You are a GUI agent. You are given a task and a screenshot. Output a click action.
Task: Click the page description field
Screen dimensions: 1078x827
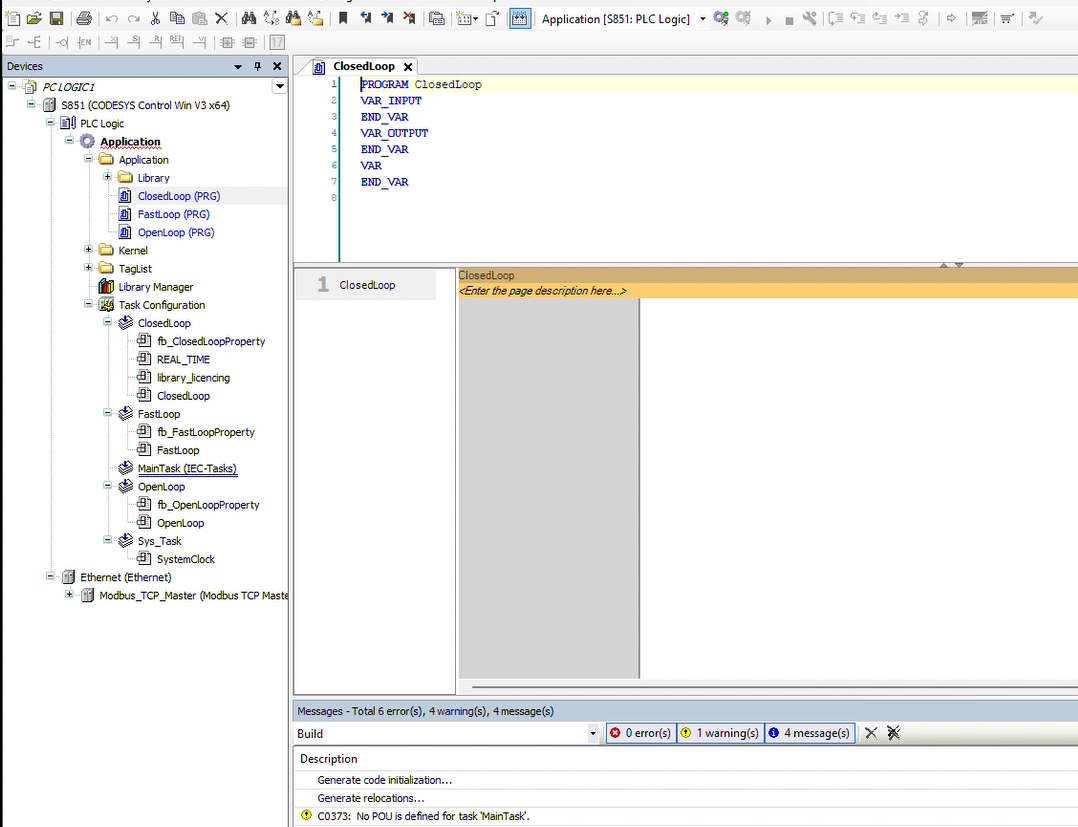(767, 291)
